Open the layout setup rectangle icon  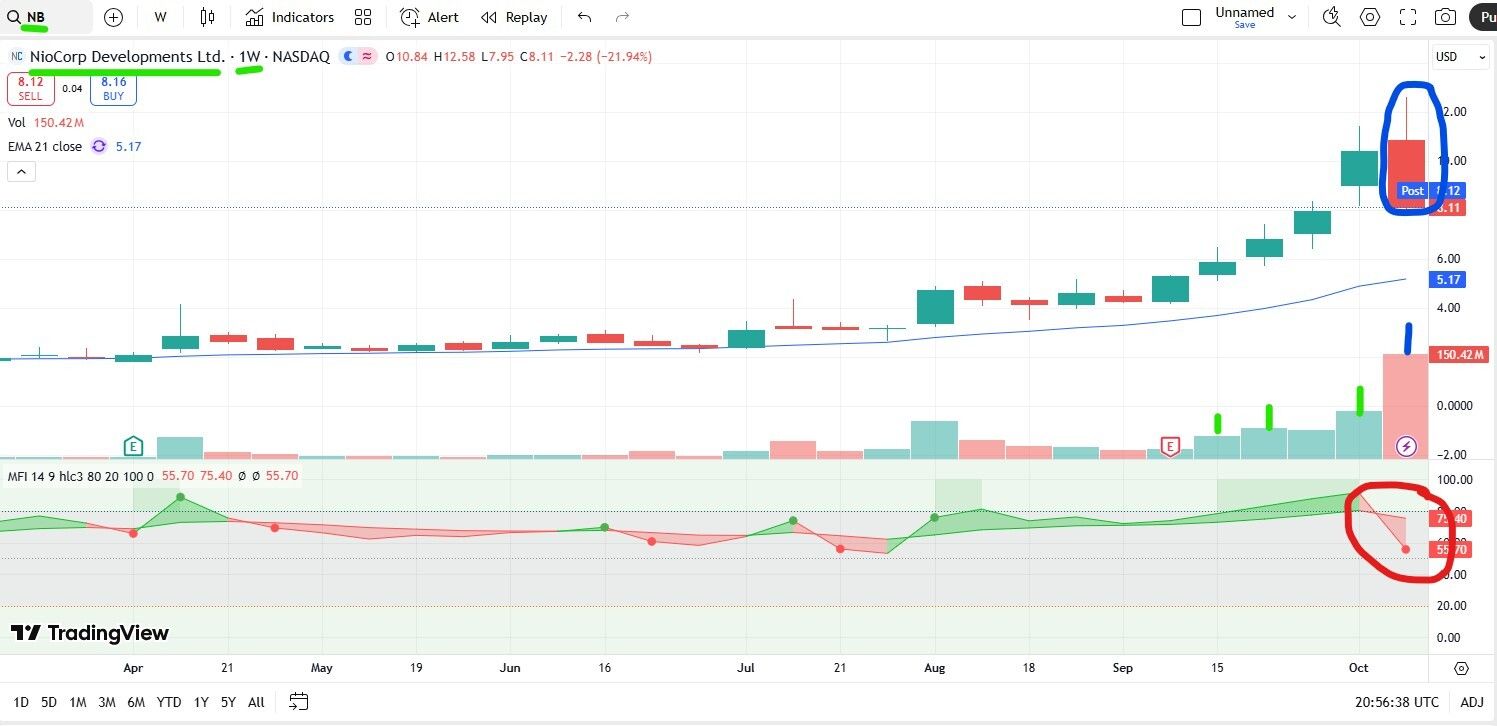1191,17
